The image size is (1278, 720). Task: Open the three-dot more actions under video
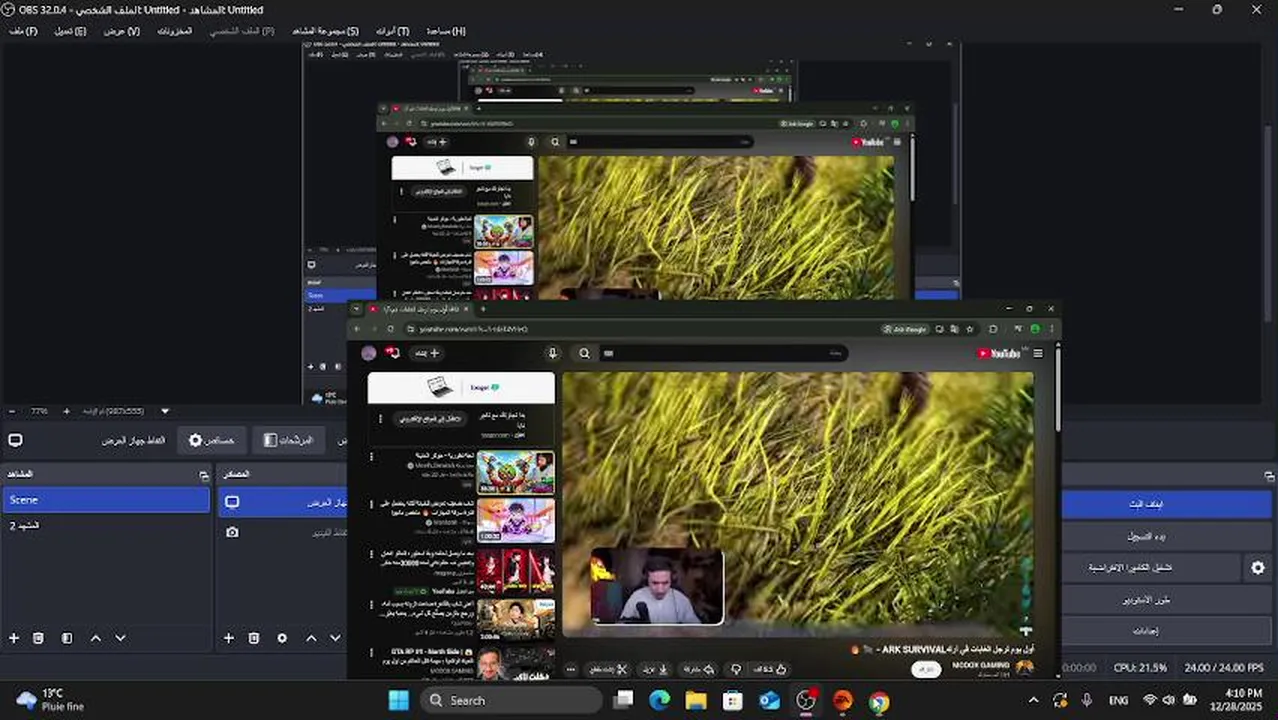(x=571, y=669)
